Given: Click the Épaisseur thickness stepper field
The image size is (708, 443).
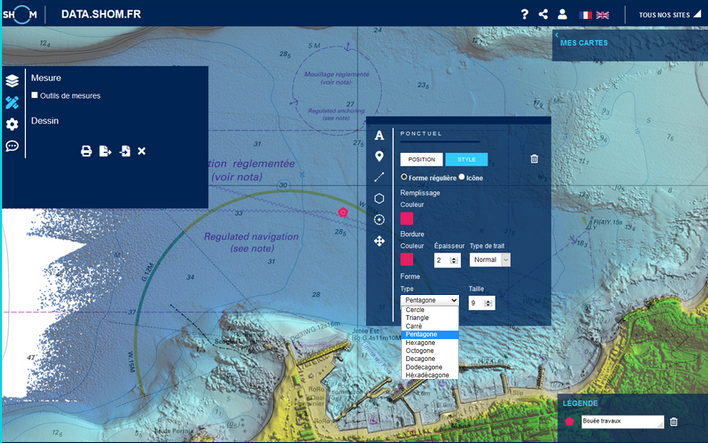Looking at the screenshot, I should 447,260.
